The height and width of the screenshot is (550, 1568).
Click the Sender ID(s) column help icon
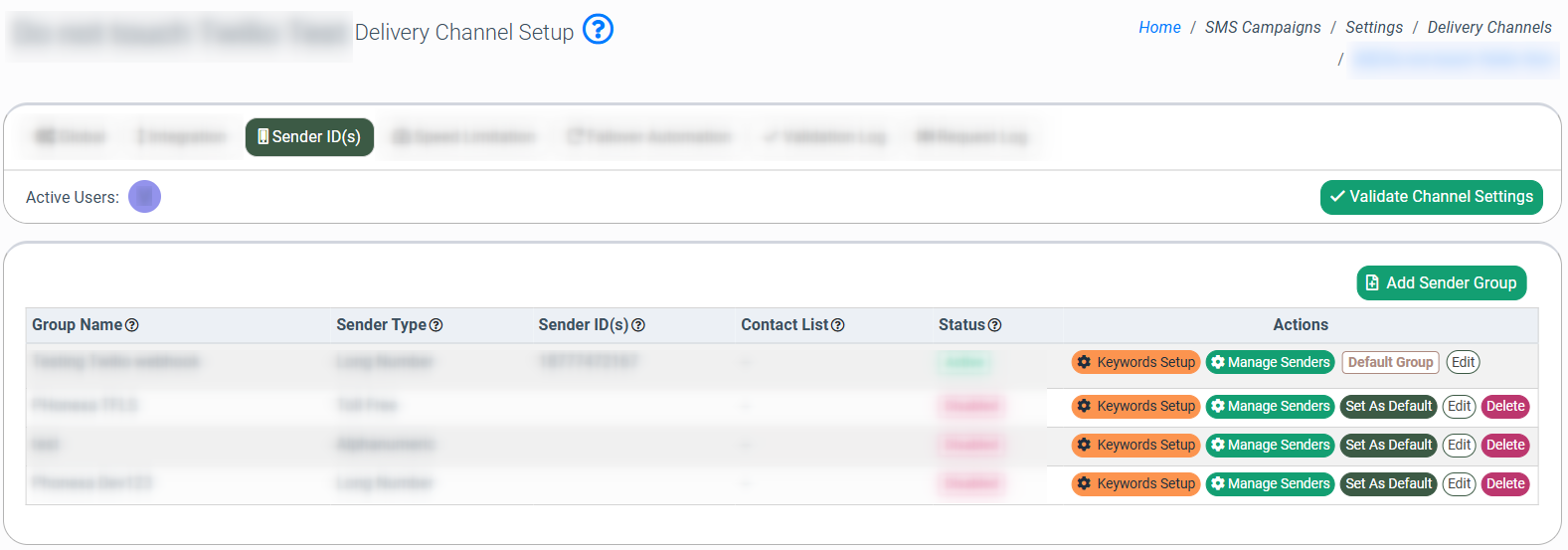click(x=638, y=325)
